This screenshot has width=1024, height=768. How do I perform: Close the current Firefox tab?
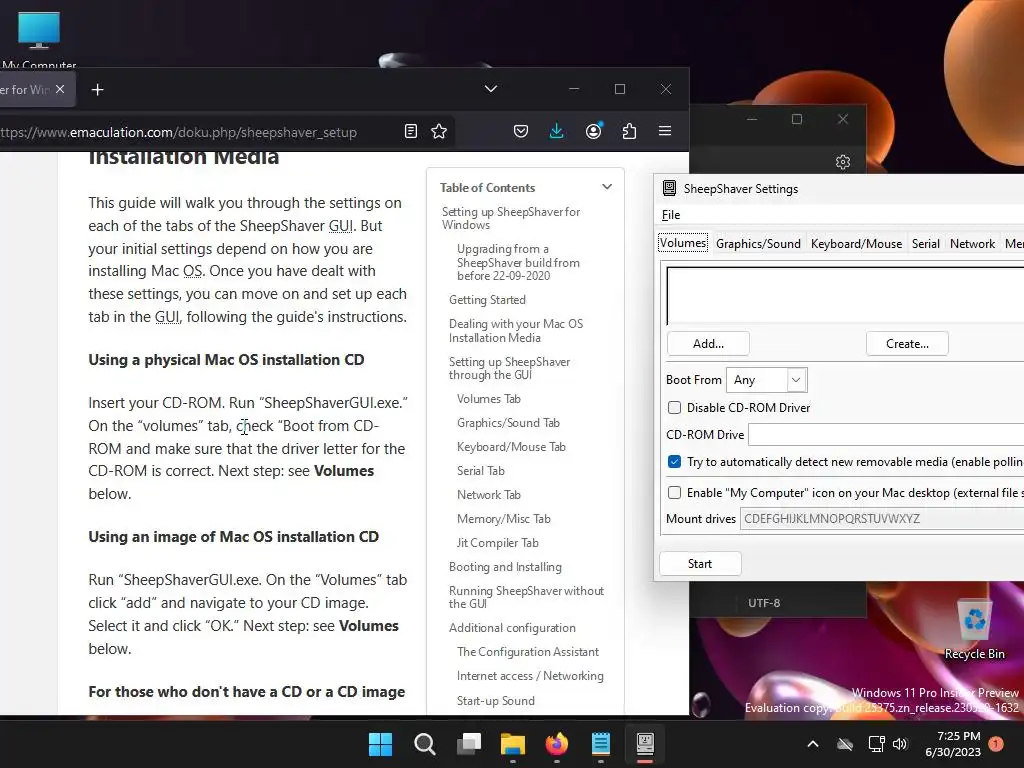click(x=60, y=89)
